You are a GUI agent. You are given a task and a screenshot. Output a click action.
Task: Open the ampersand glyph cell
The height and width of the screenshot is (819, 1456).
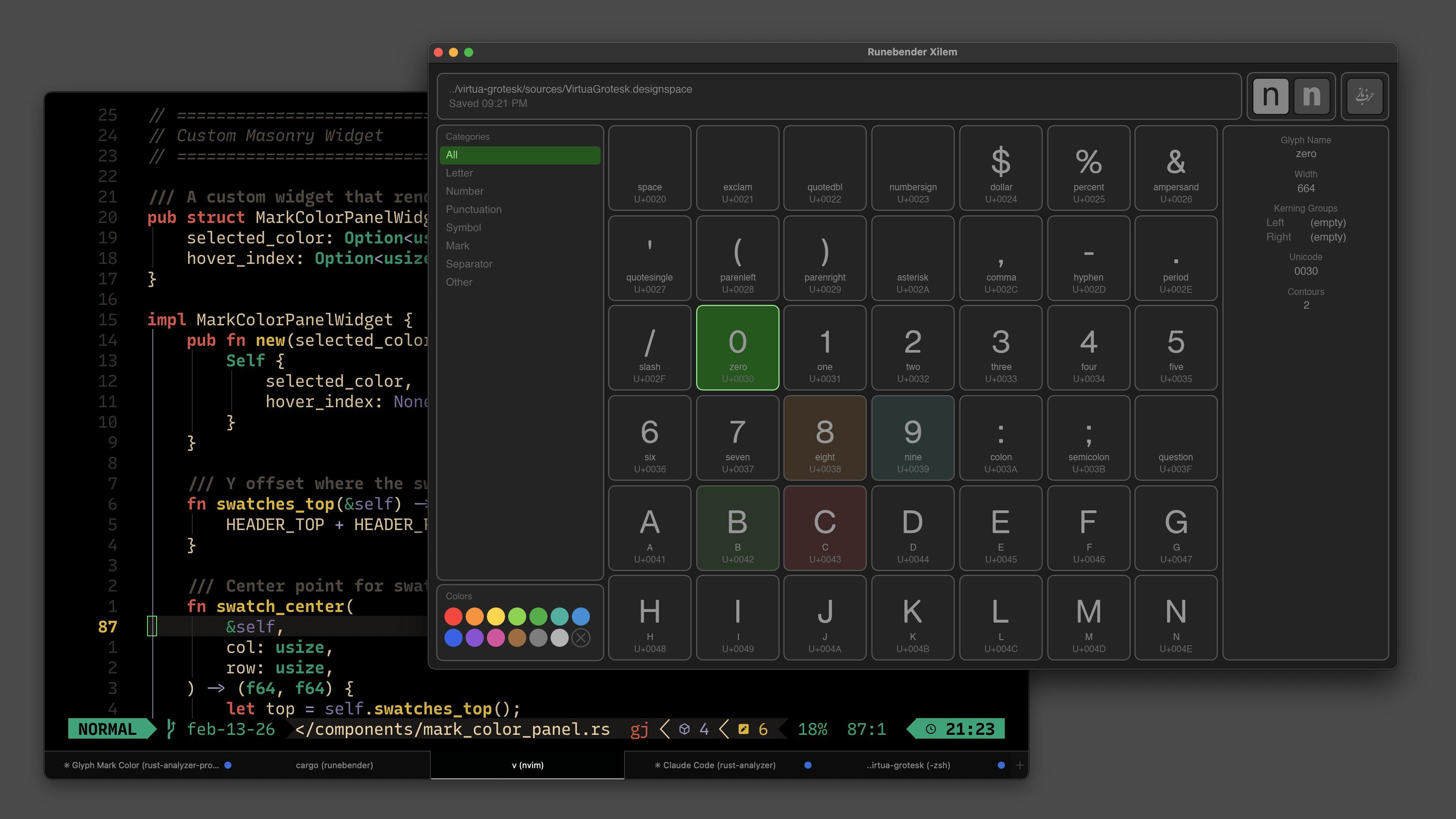coord(1176,168)
